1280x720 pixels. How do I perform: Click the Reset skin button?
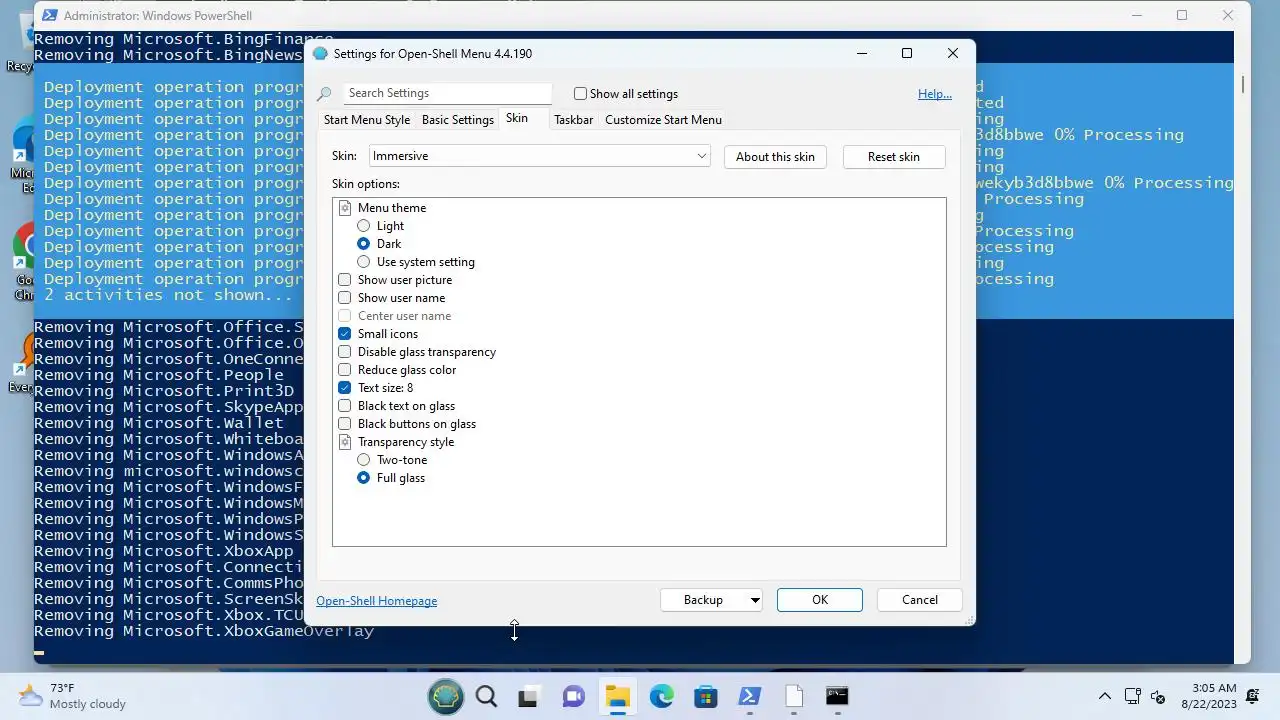(894, 157)
